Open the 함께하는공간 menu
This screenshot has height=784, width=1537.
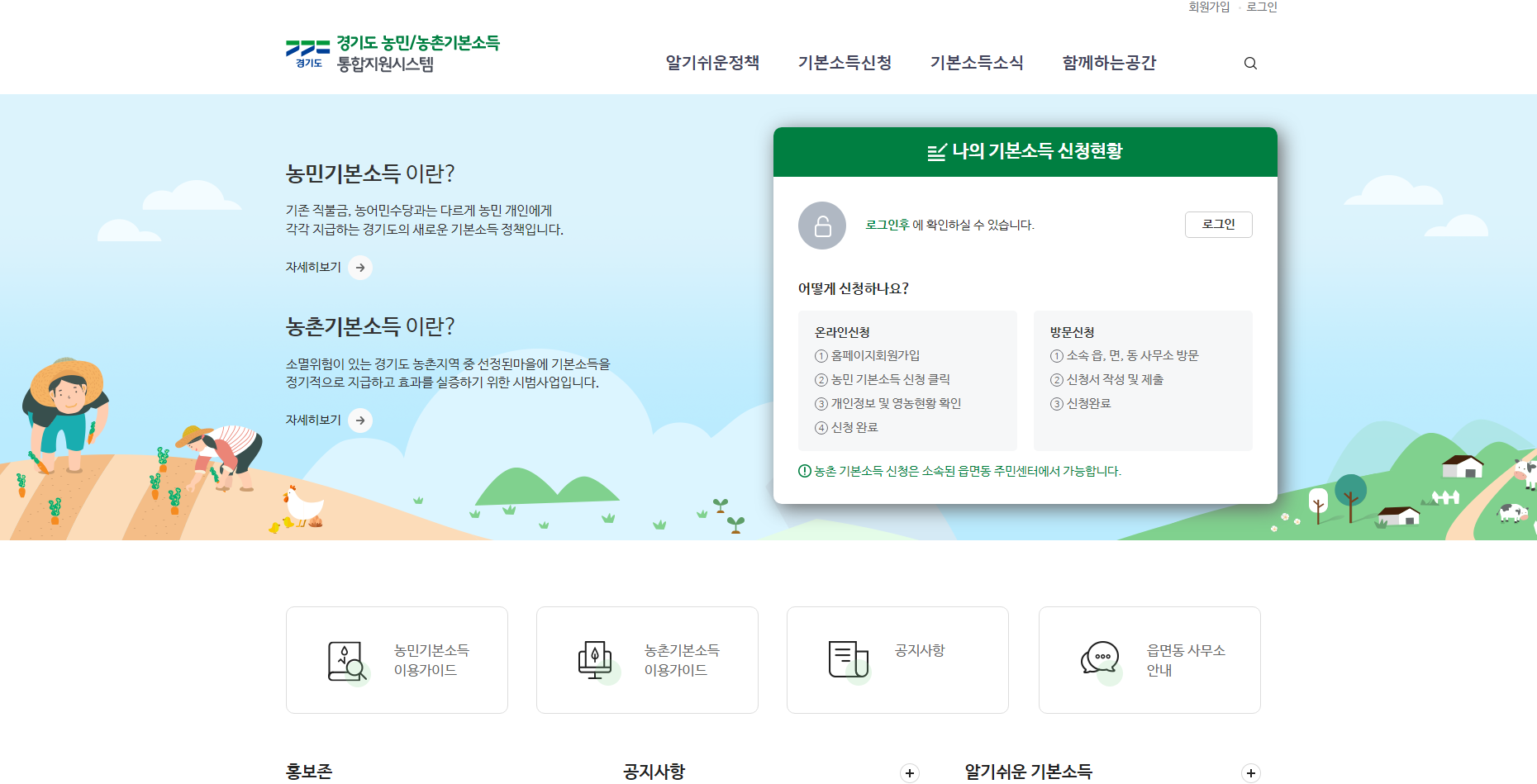coord(1109,63)
